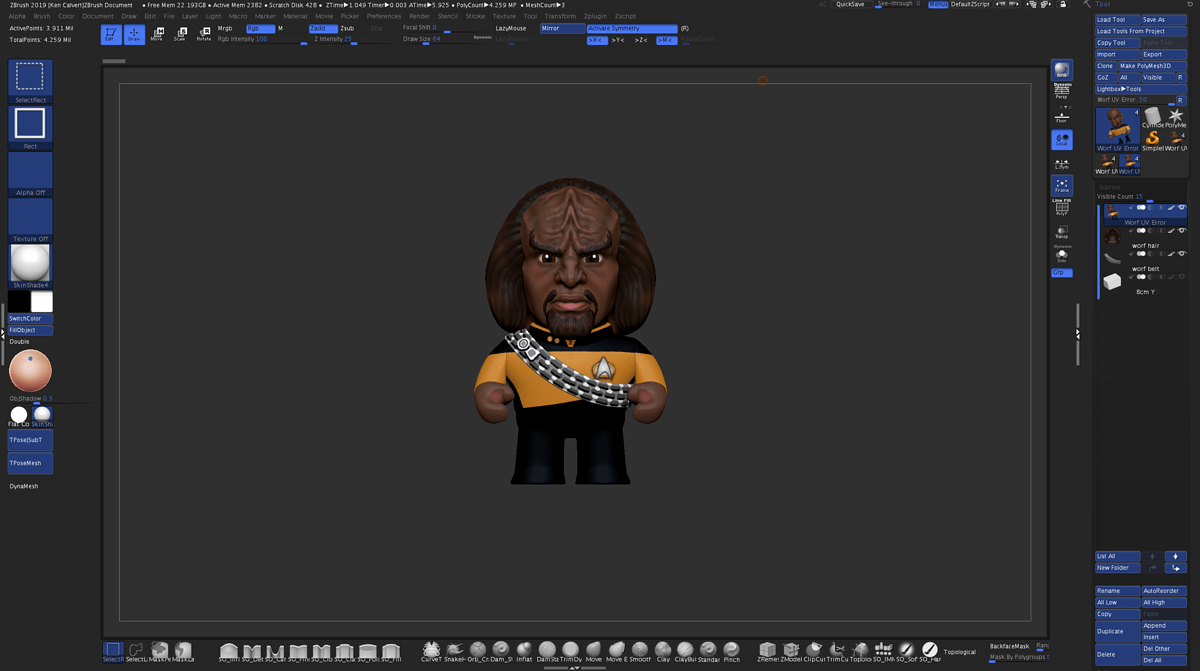Select the SnakeHook brush
Viewport: 1200px width, 671px height.
pyautogui.click(x=454, y=652)
